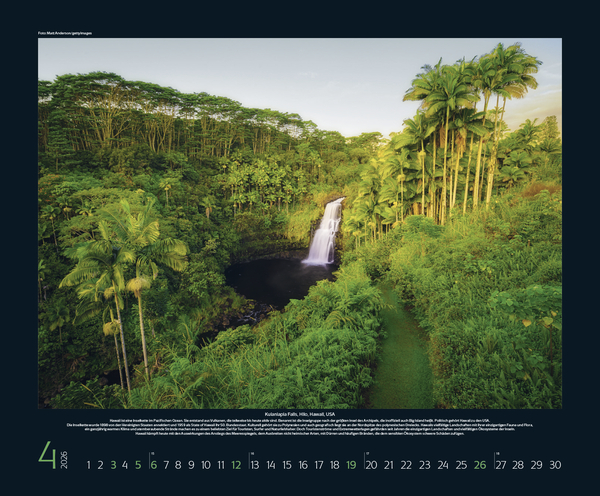600x496 pixels.
Task: Click date 15 in the date strip
Action: pyautogui.click(x=287, y=465)
